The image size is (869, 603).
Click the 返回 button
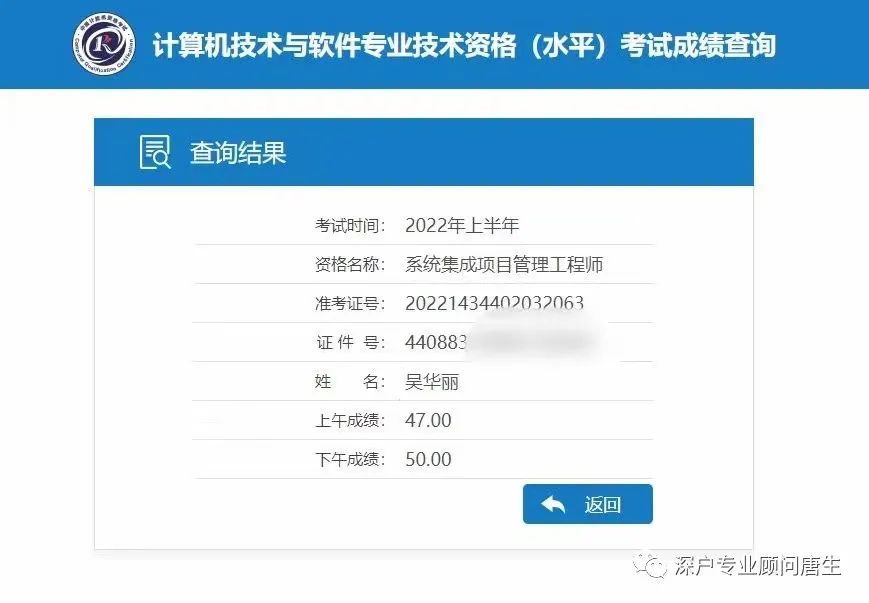[587, 504]
